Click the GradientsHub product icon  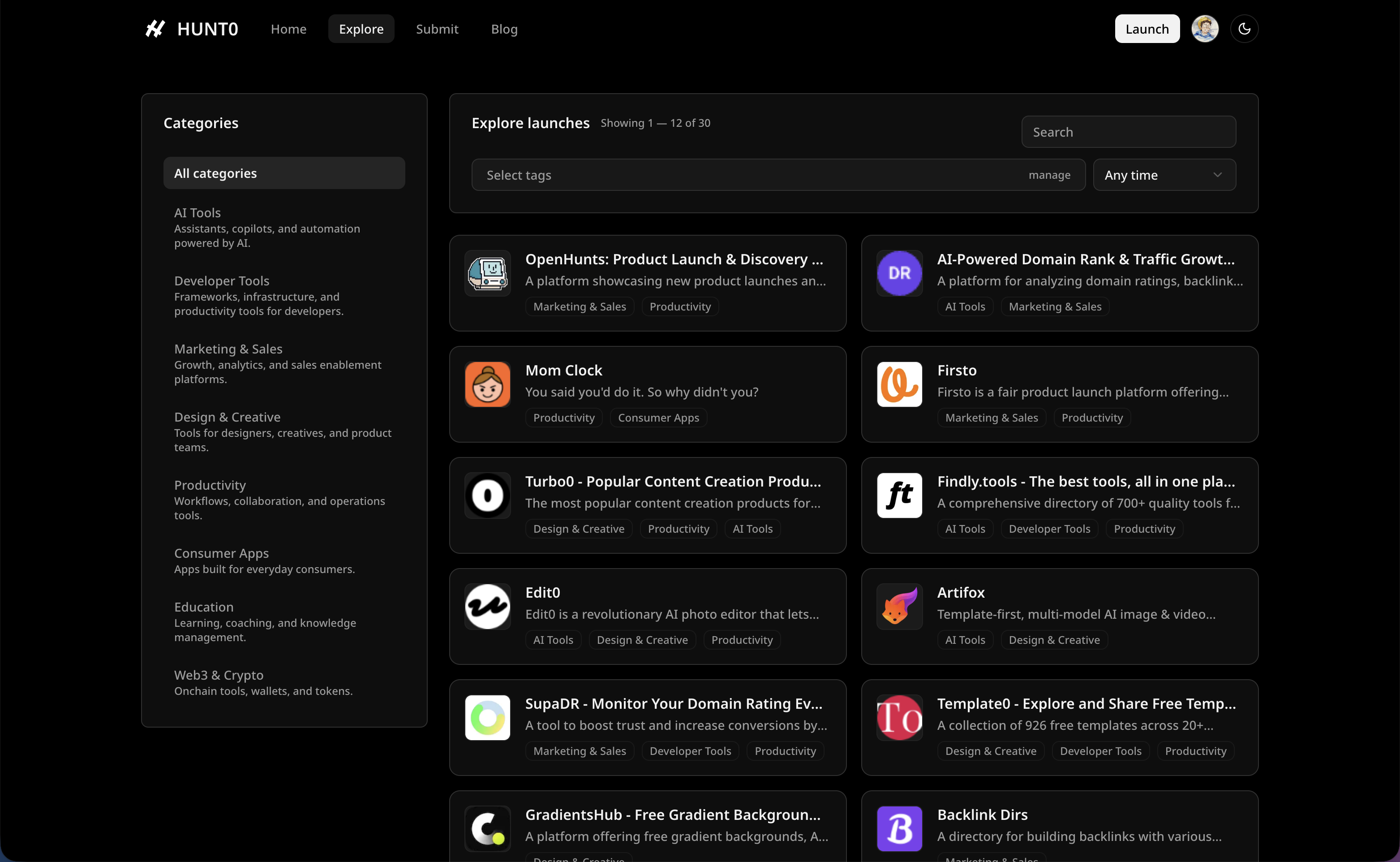coord(487,829)
